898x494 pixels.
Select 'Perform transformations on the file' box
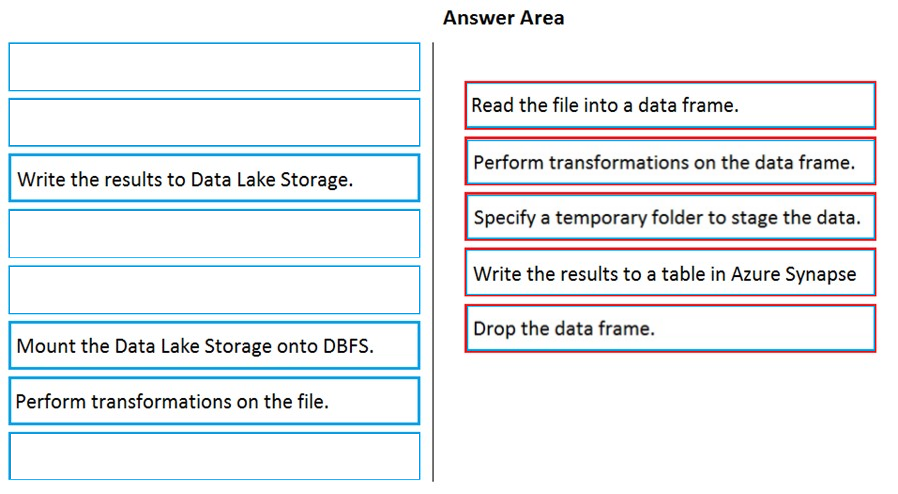214,401
